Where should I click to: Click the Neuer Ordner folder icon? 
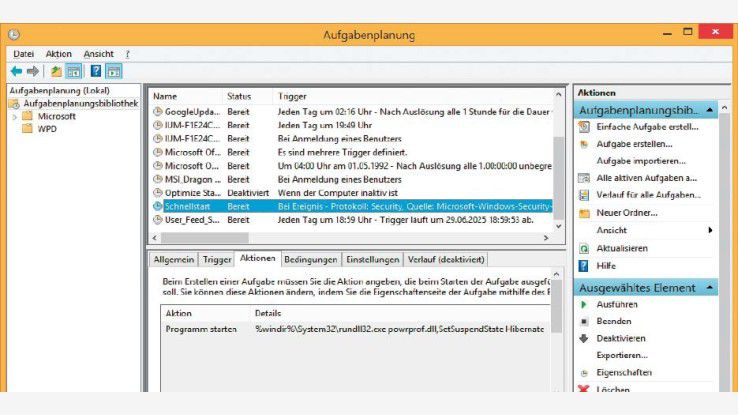coord(585,212)
